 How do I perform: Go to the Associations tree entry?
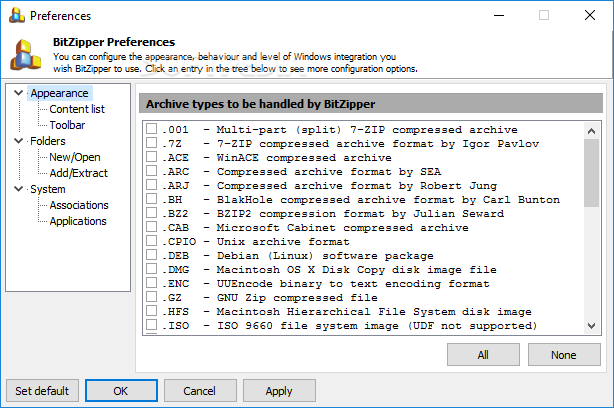click(x=79, y=205)
